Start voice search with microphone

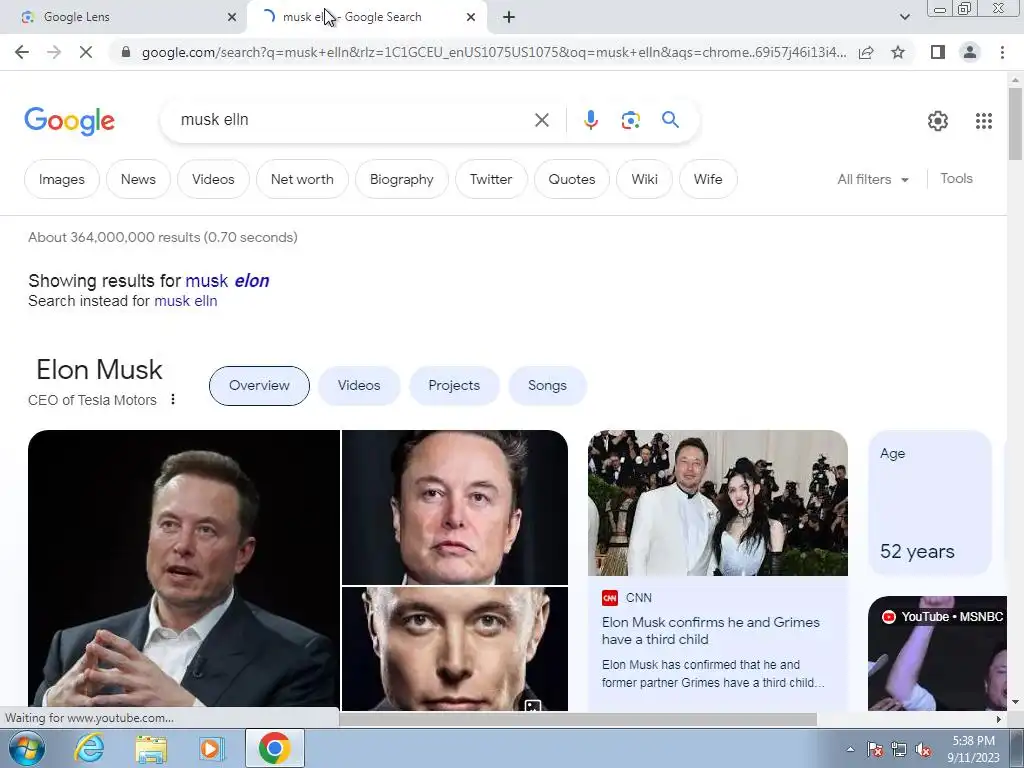pyautogui.click(x=590, y=120)
